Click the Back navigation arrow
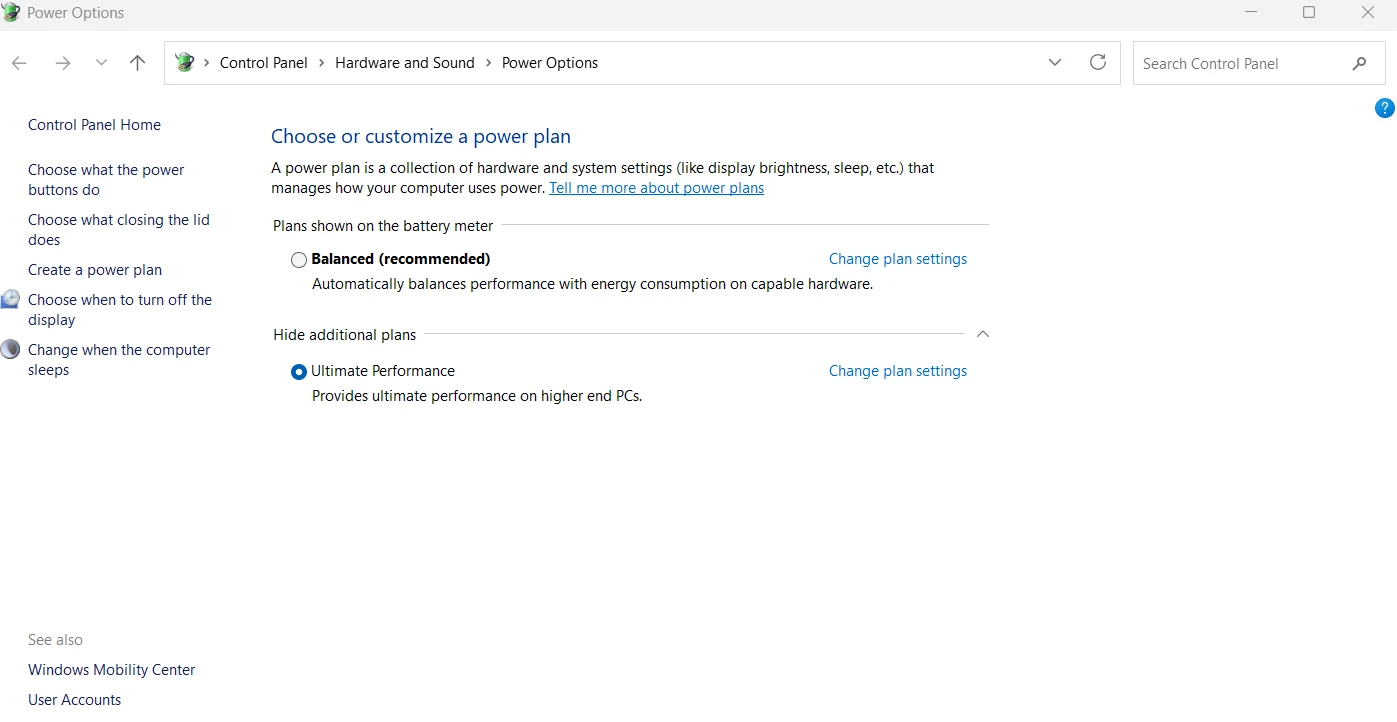Viewport: 1397px width, 722px height. click(19, 63)
